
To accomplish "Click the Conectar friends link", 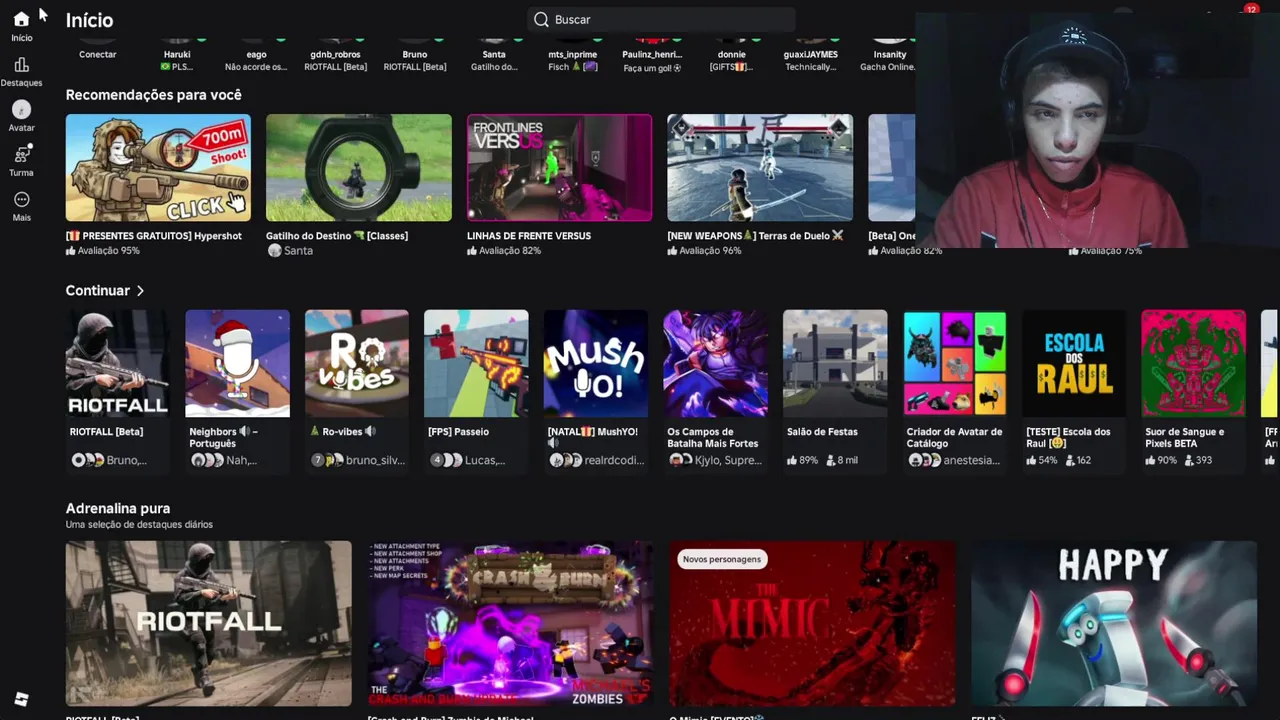I will click(x=98, y=54).
